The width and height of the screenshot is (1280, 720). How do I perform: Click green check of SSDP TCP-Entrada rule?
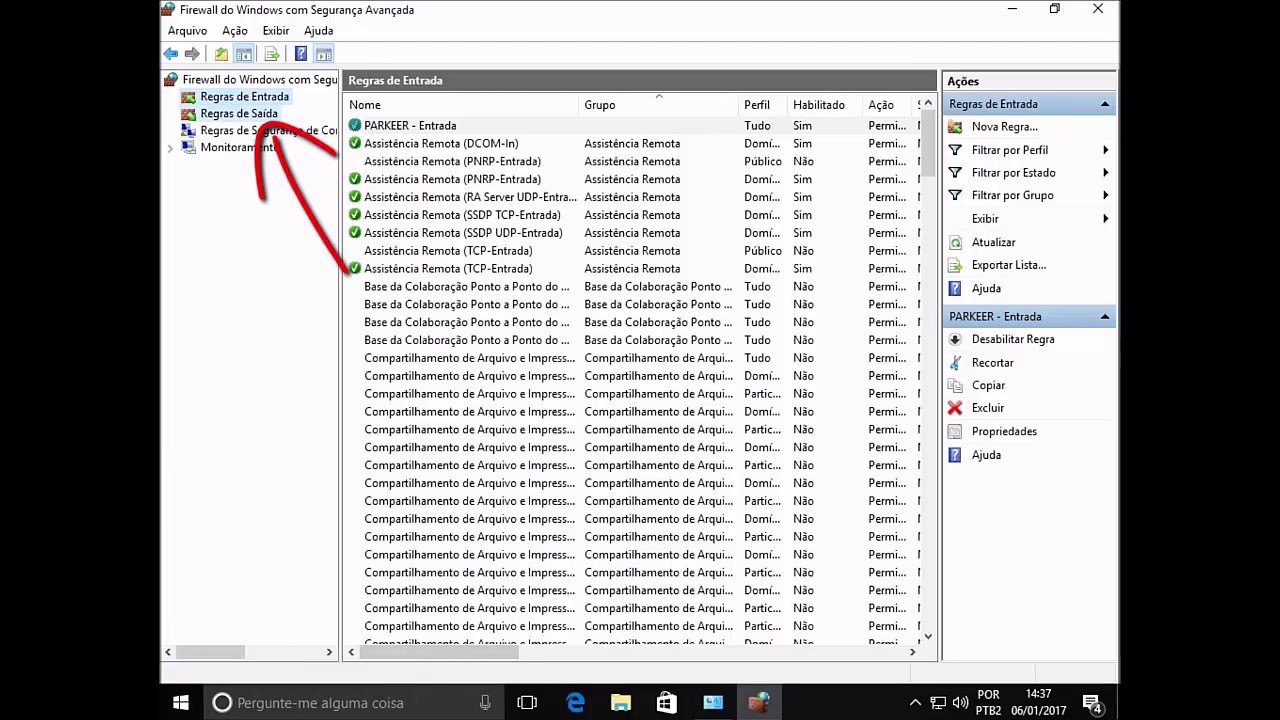[355, 215]
